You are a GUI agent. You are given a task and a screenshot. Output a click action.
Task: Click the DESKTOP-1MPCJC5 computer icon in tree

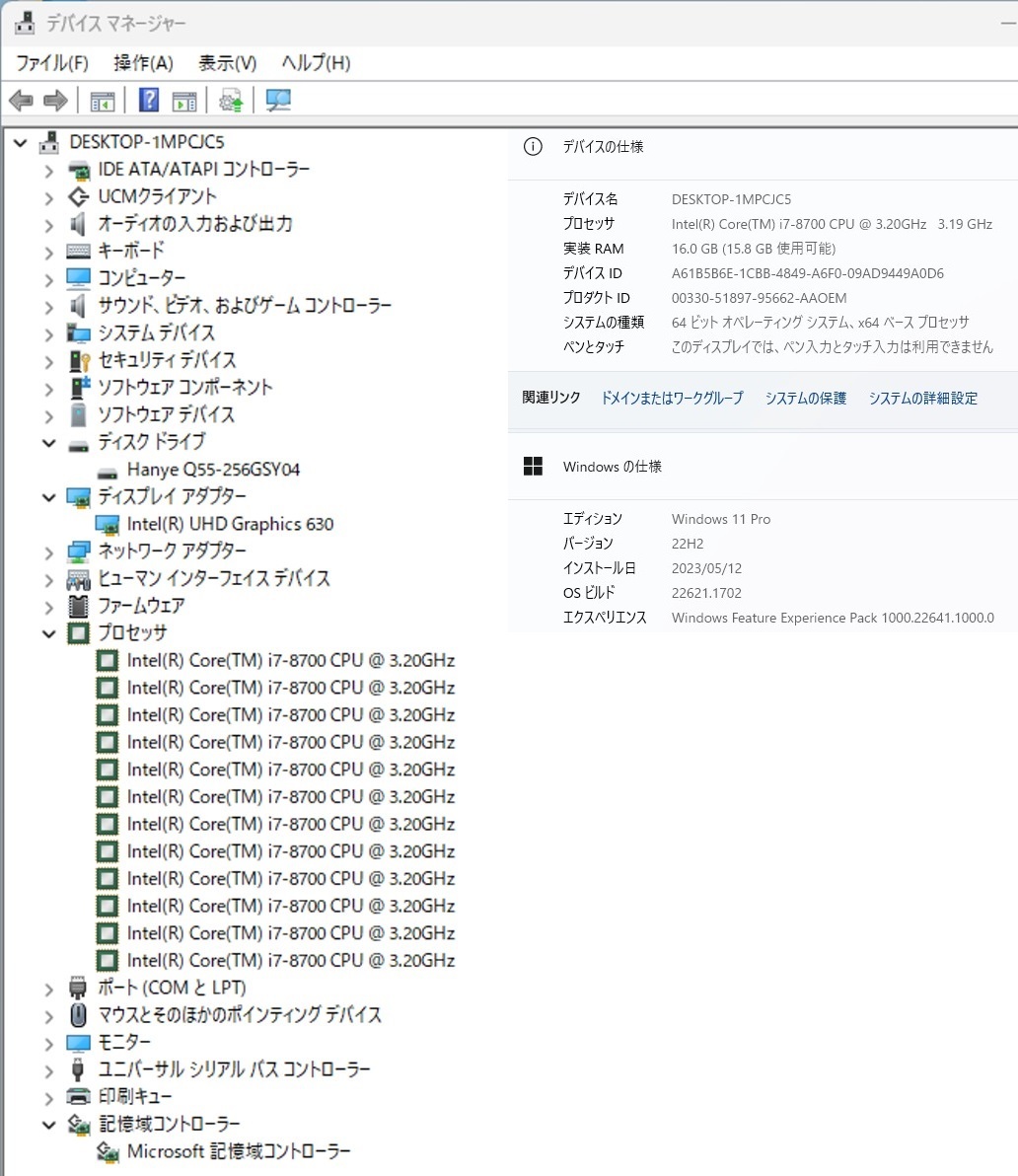pos(50,142)
